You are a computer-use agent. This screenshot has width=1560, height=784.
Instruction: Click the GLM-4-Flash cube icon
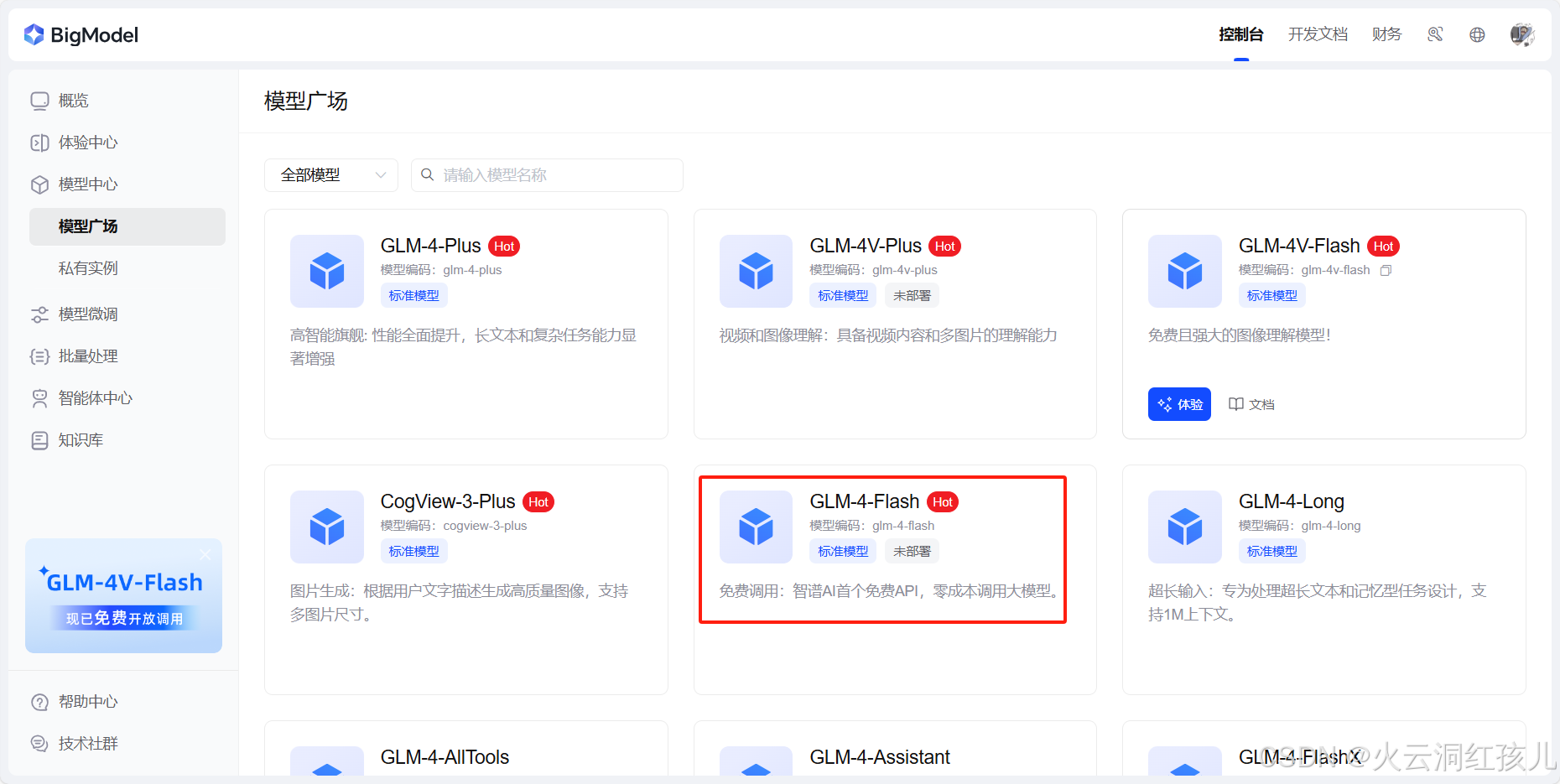pos(756,527)
